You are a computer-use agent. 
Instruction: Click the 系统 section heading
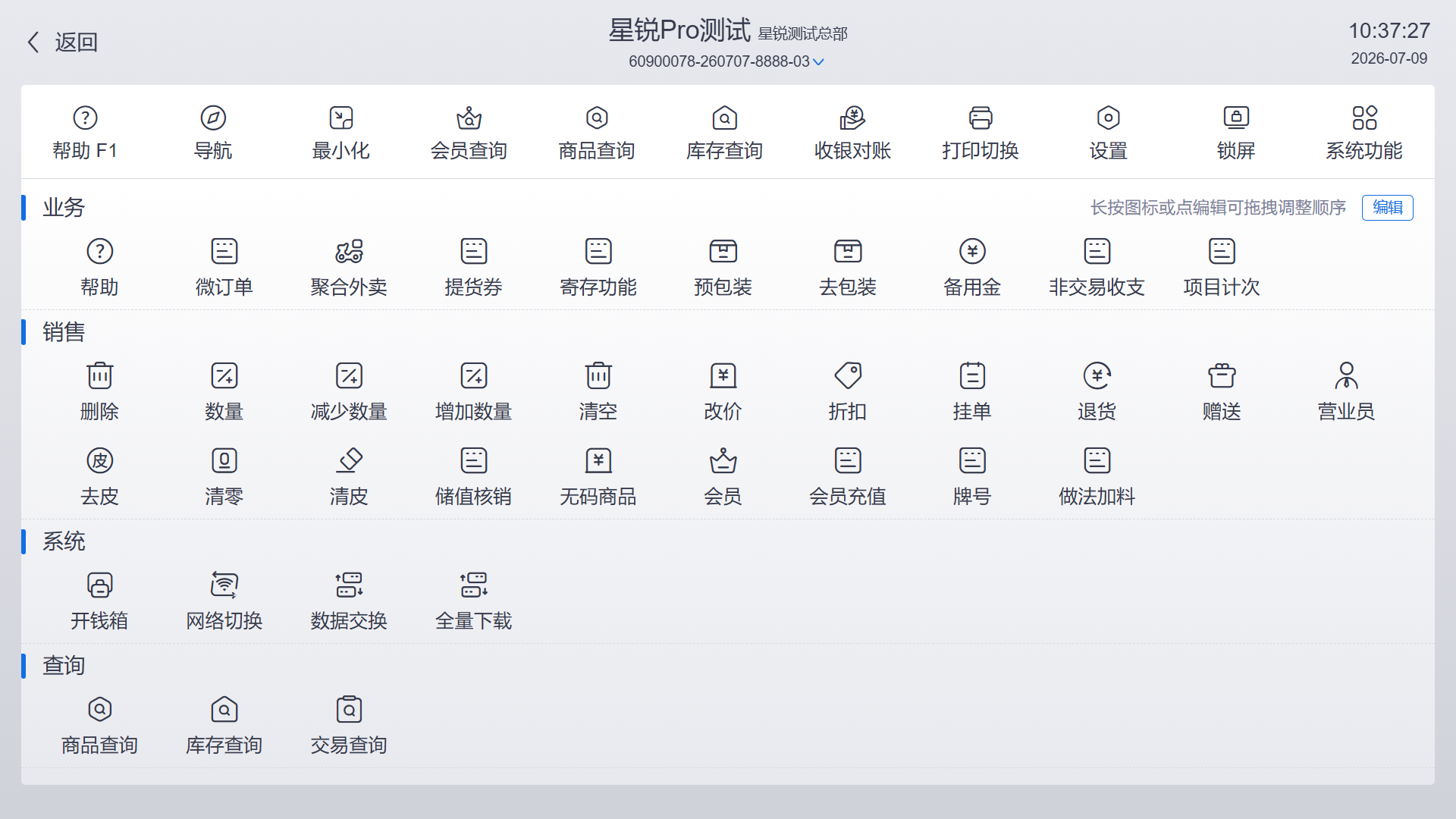click(x=64, y=541)
